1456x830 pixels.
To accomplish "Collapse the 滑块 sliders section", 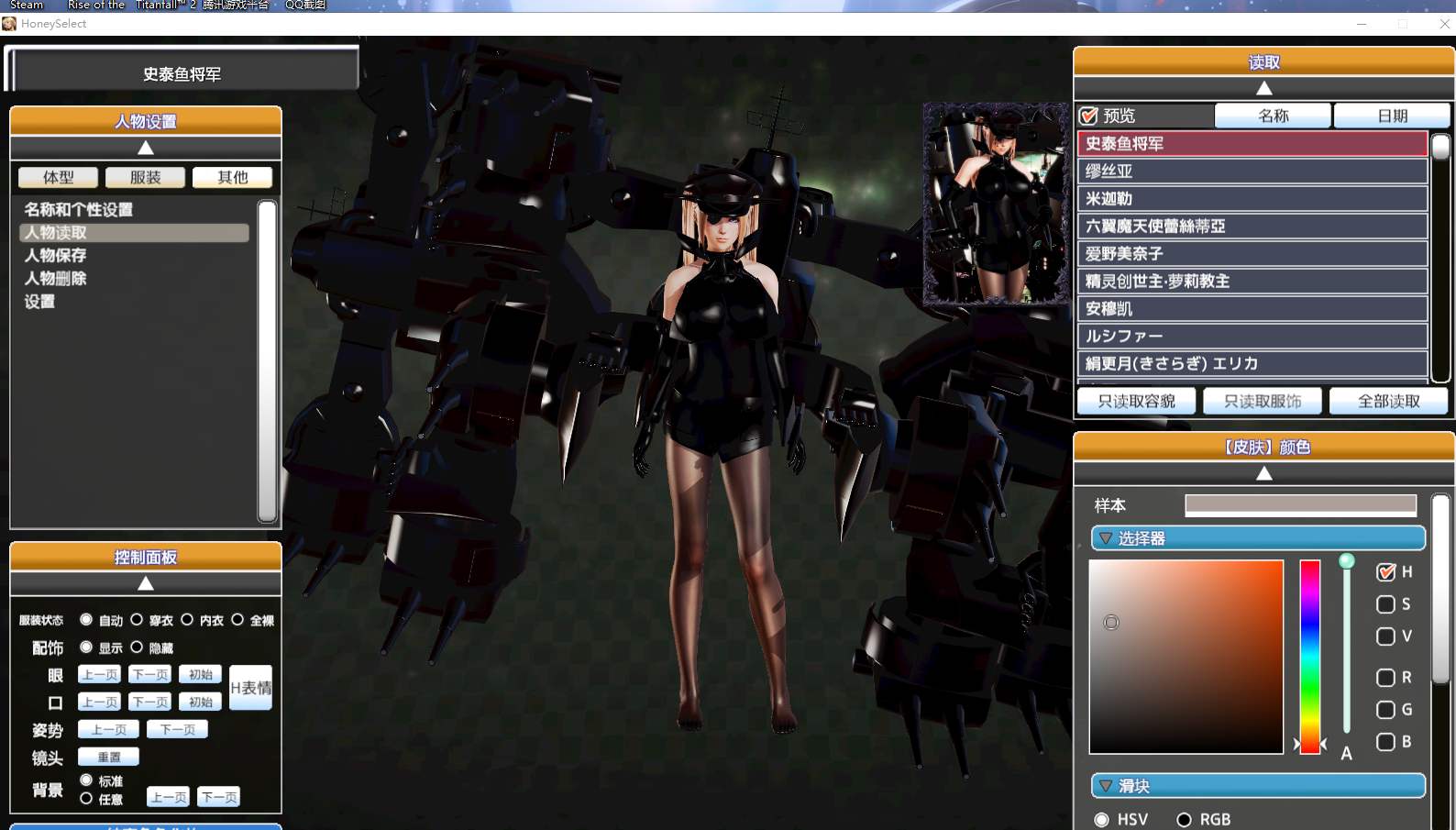I will pyautogui.click(x=1106, y=786).
